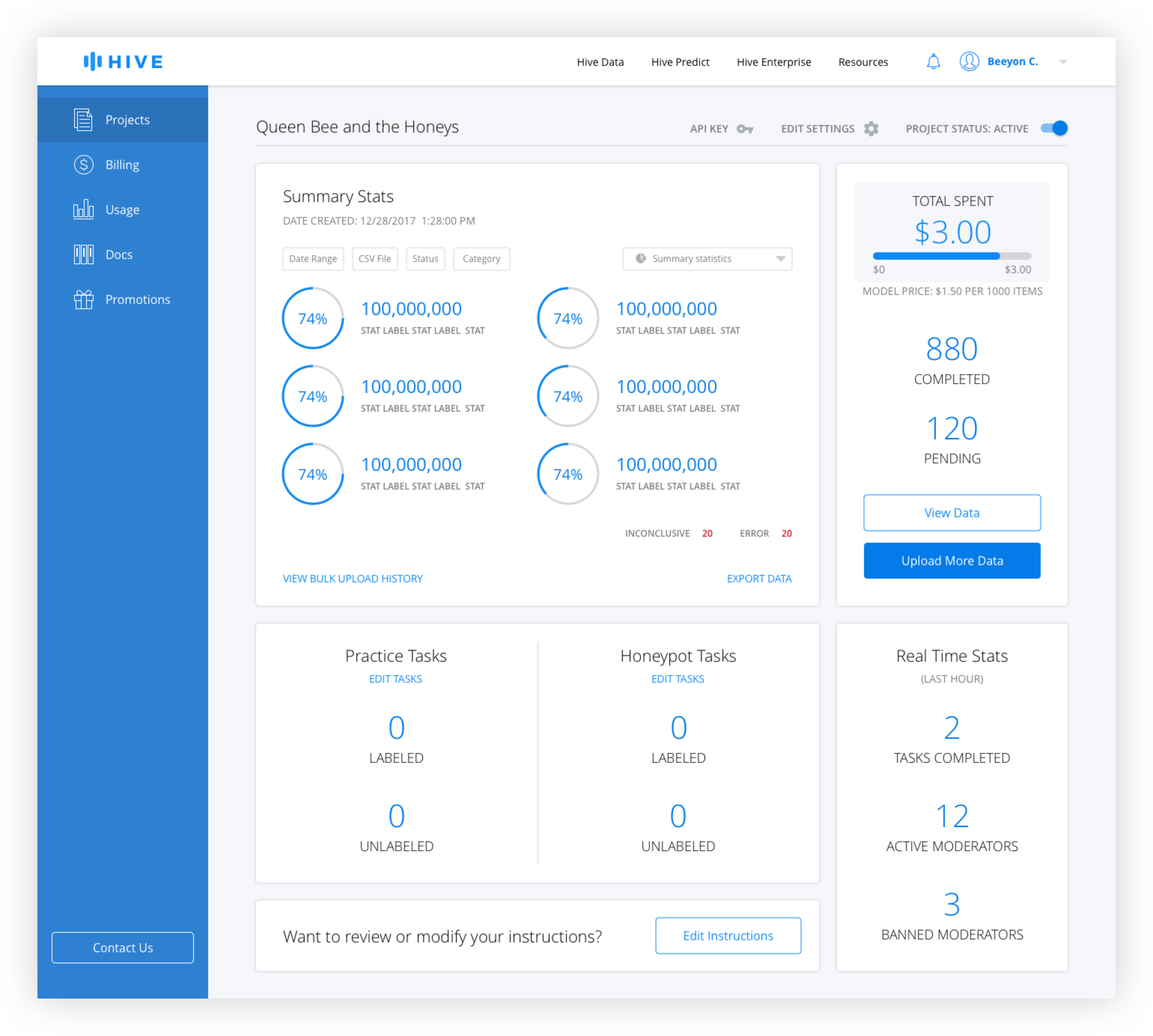
Task: Select Projects in the sidebar
Action: click(122, 119)
